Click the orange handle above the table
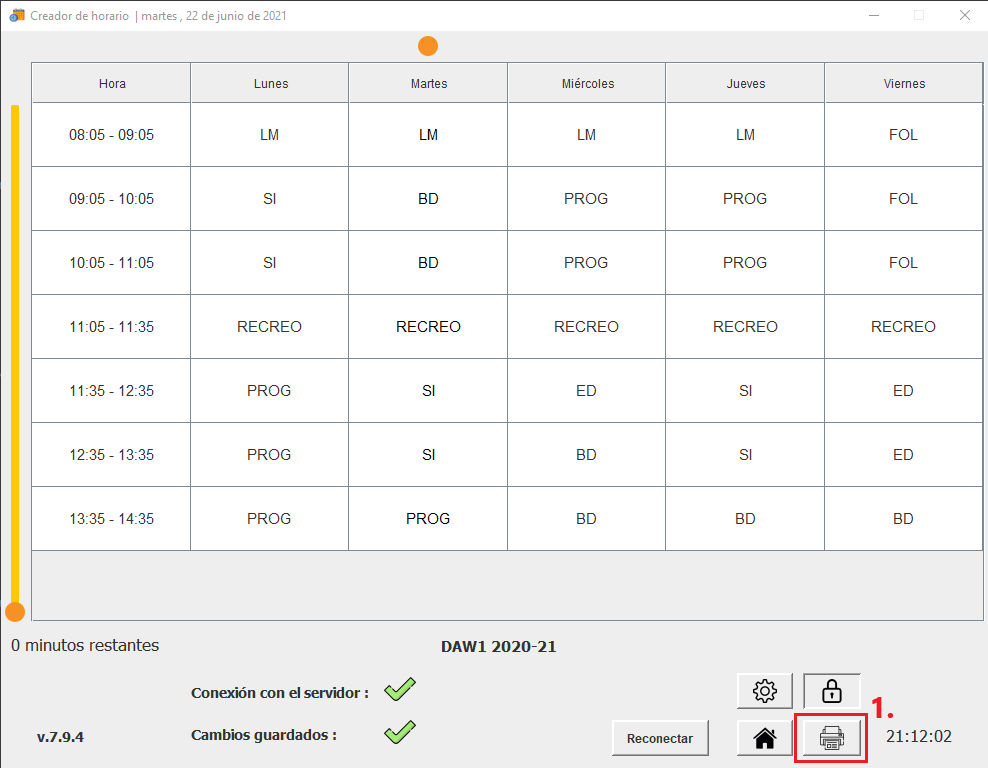Image resolution: width=988 pixels, height=768 pixels. click(428, 46)
